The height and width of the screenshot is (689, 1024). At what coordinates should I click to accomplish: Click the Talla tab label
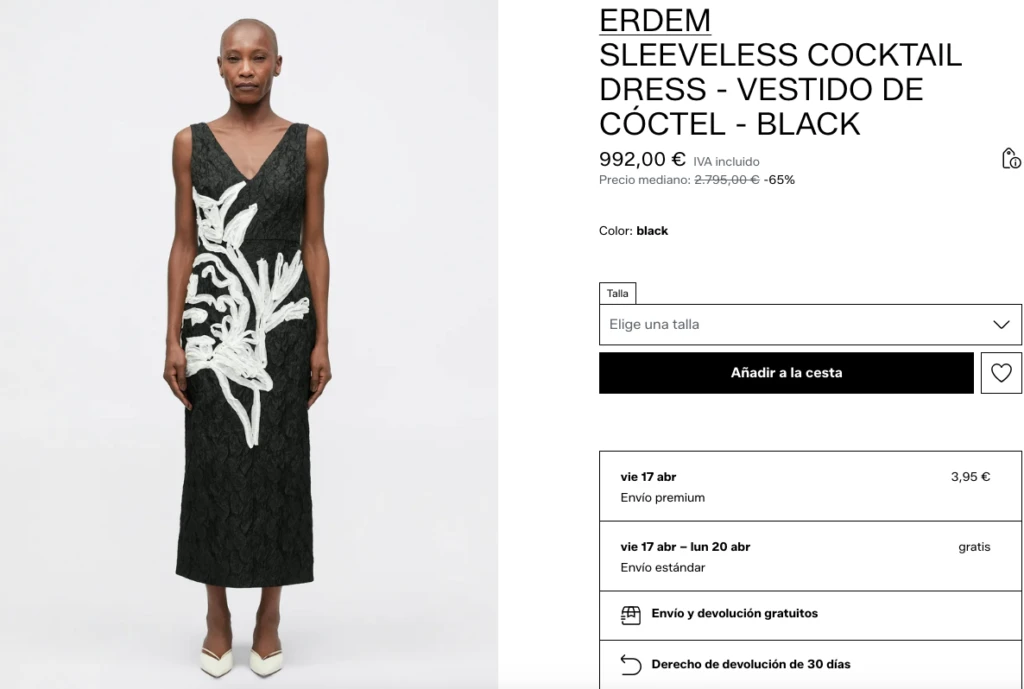(617, 293)
